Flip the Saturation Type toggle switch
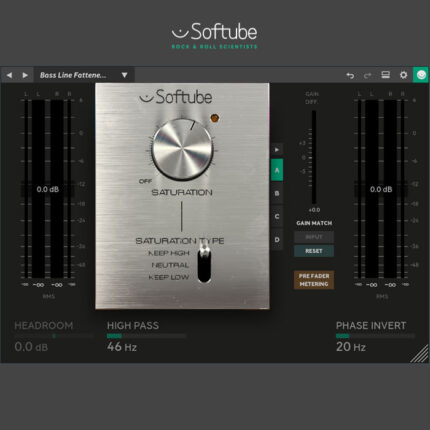Image resolution: width=430 pixels, height=430 pixels. tap(204, 262)
